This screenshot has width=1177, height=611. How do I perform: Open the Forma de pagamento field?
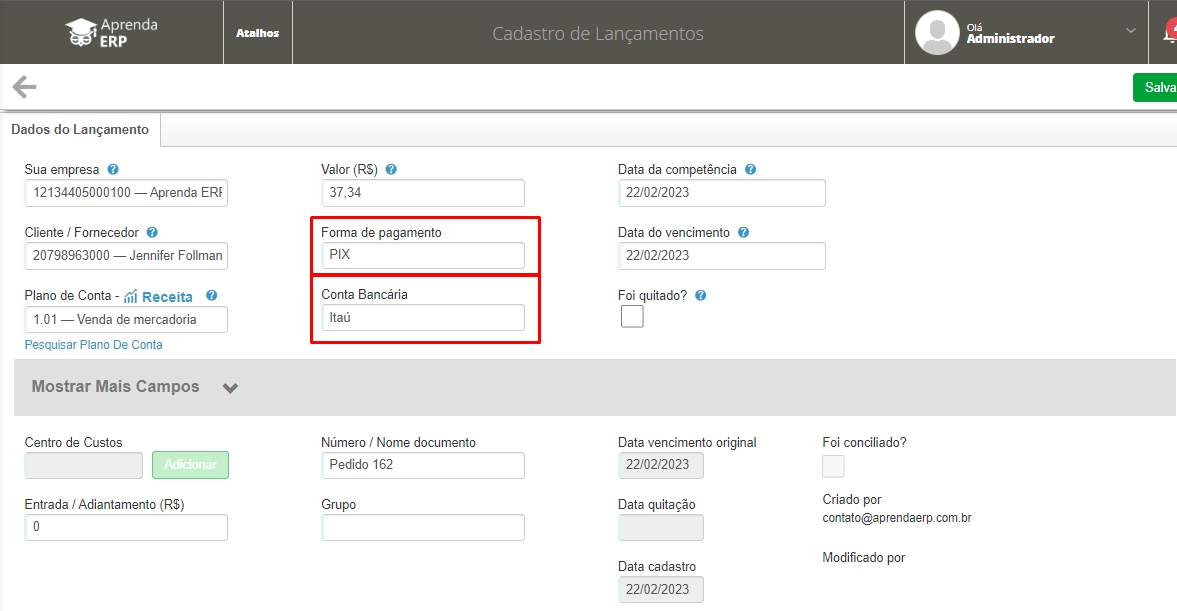click(422, 256)
